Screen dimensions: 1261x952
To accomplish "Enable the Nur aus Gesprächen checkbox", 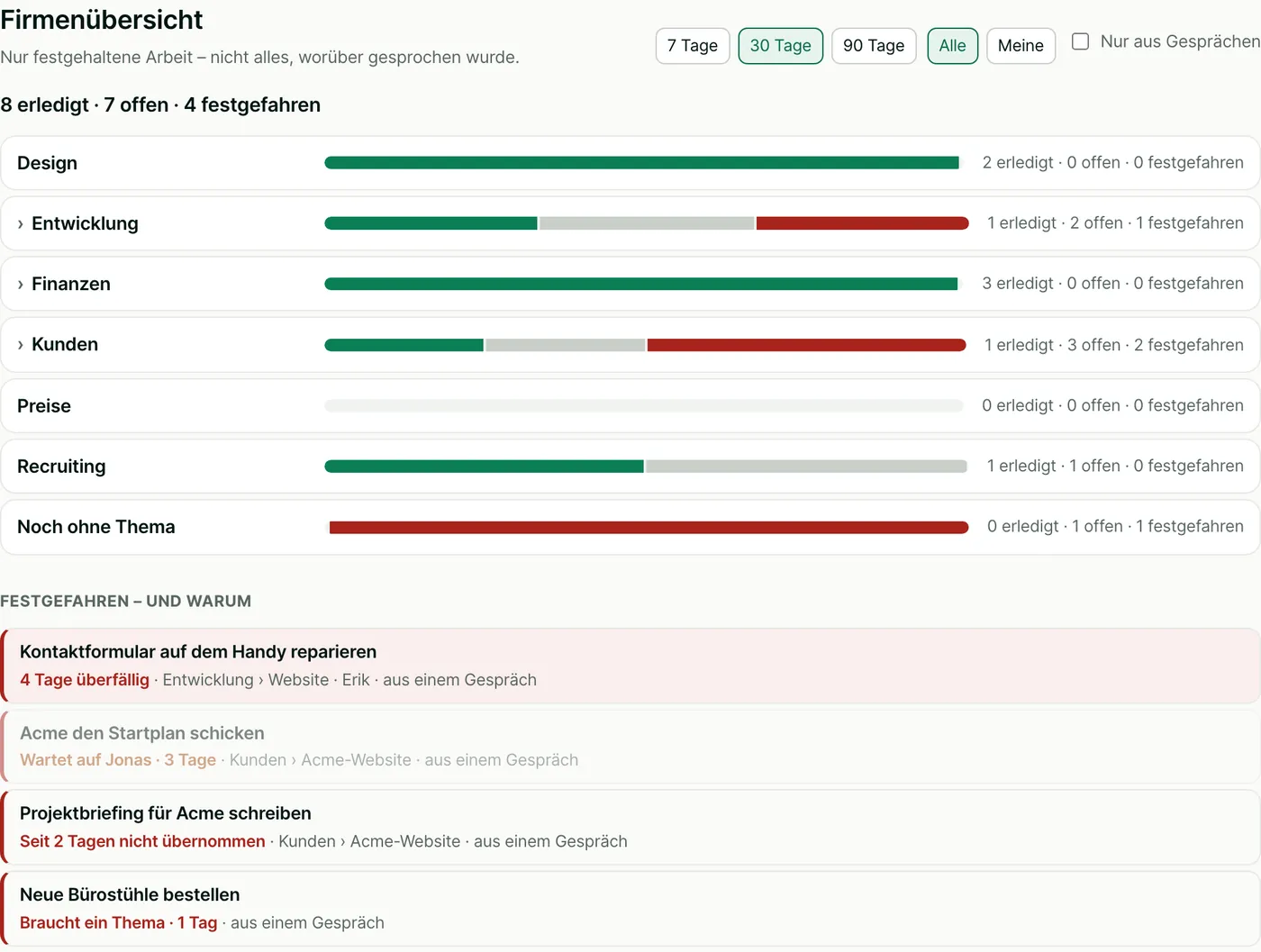I will click(1081, 41).
